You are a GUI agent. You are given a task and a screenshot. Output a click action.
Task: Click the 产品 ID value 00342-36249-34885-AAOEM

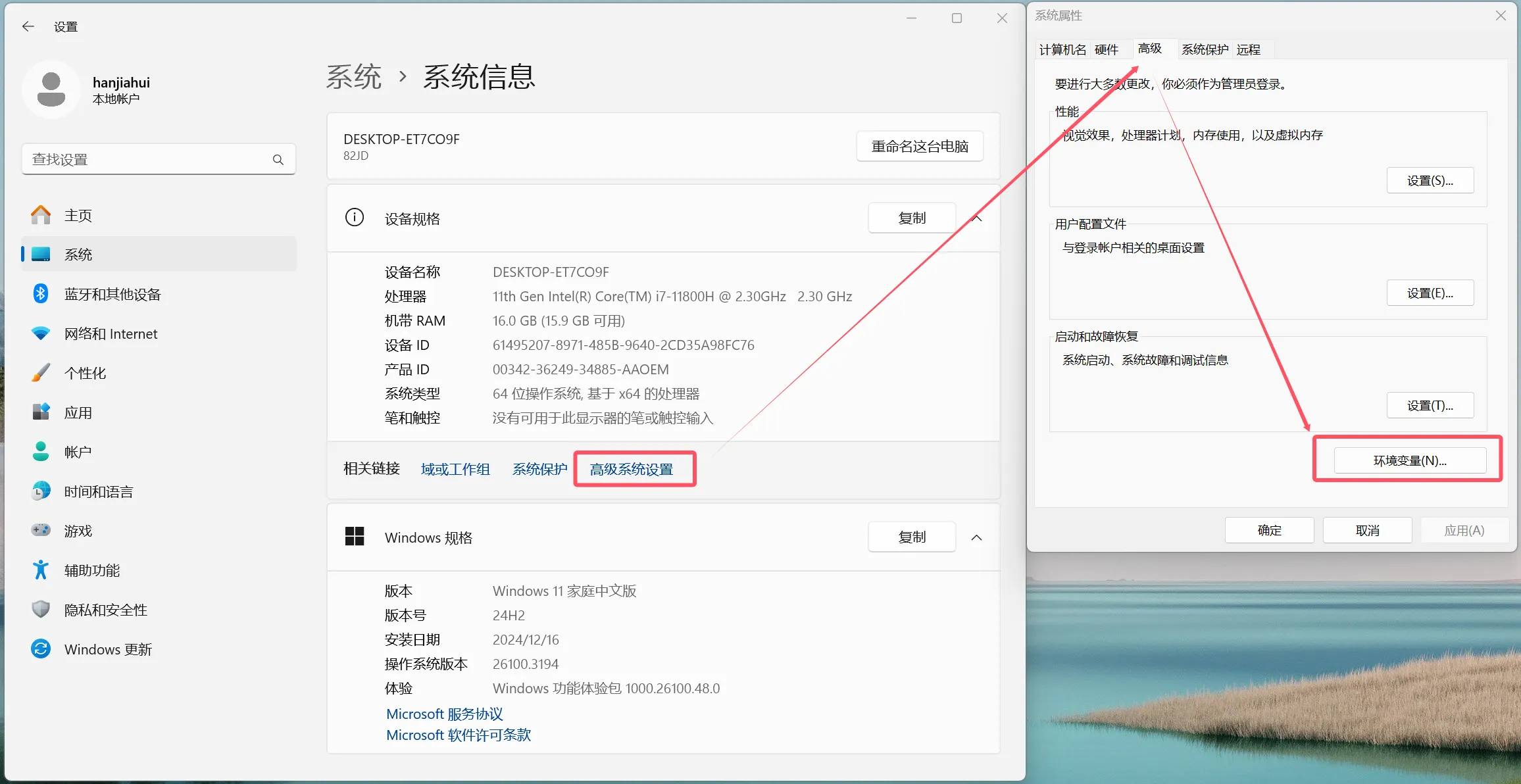[581, 370]
